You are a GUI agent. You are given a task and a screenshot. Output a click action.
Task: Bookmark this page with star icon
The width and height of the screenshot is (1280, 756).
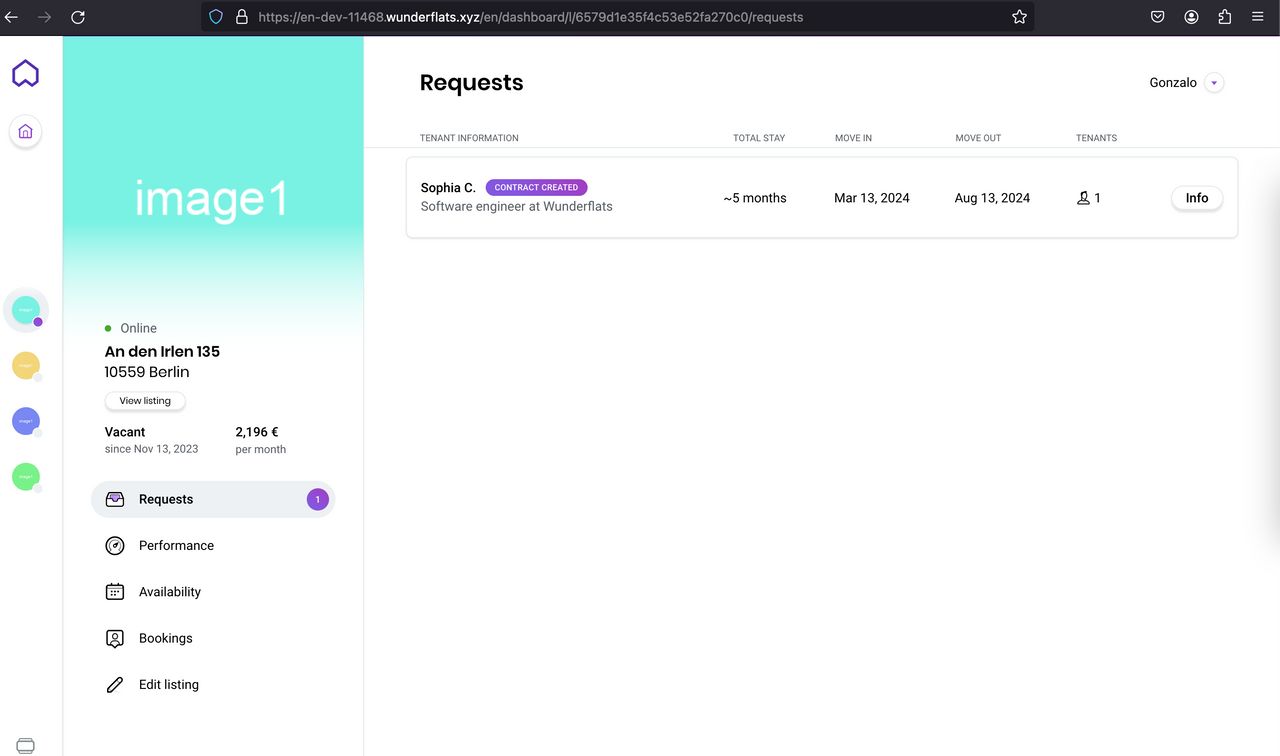tap(1019, 17)
